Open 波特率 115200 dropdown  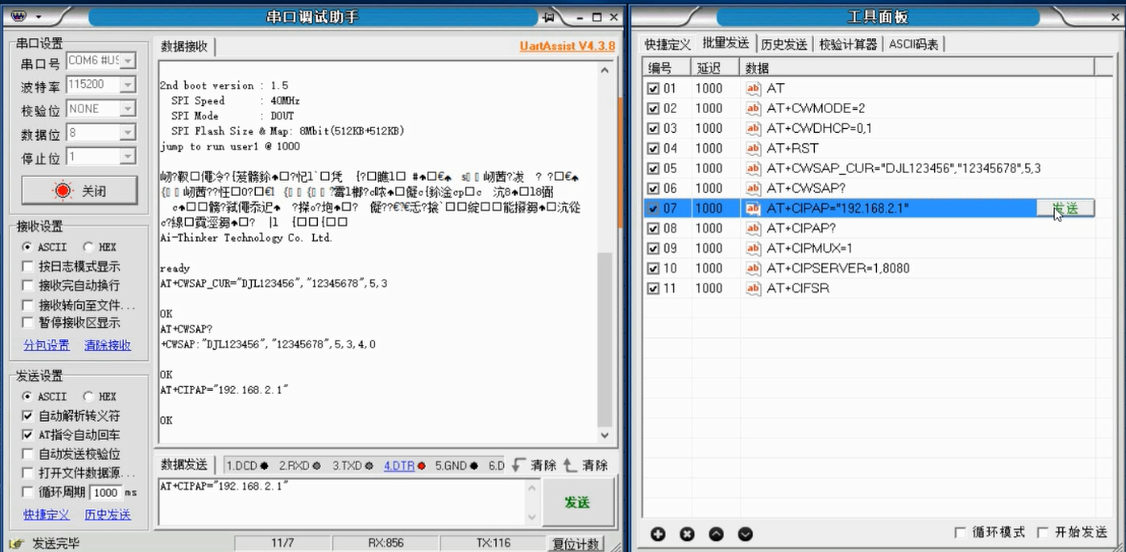(128, 85)
